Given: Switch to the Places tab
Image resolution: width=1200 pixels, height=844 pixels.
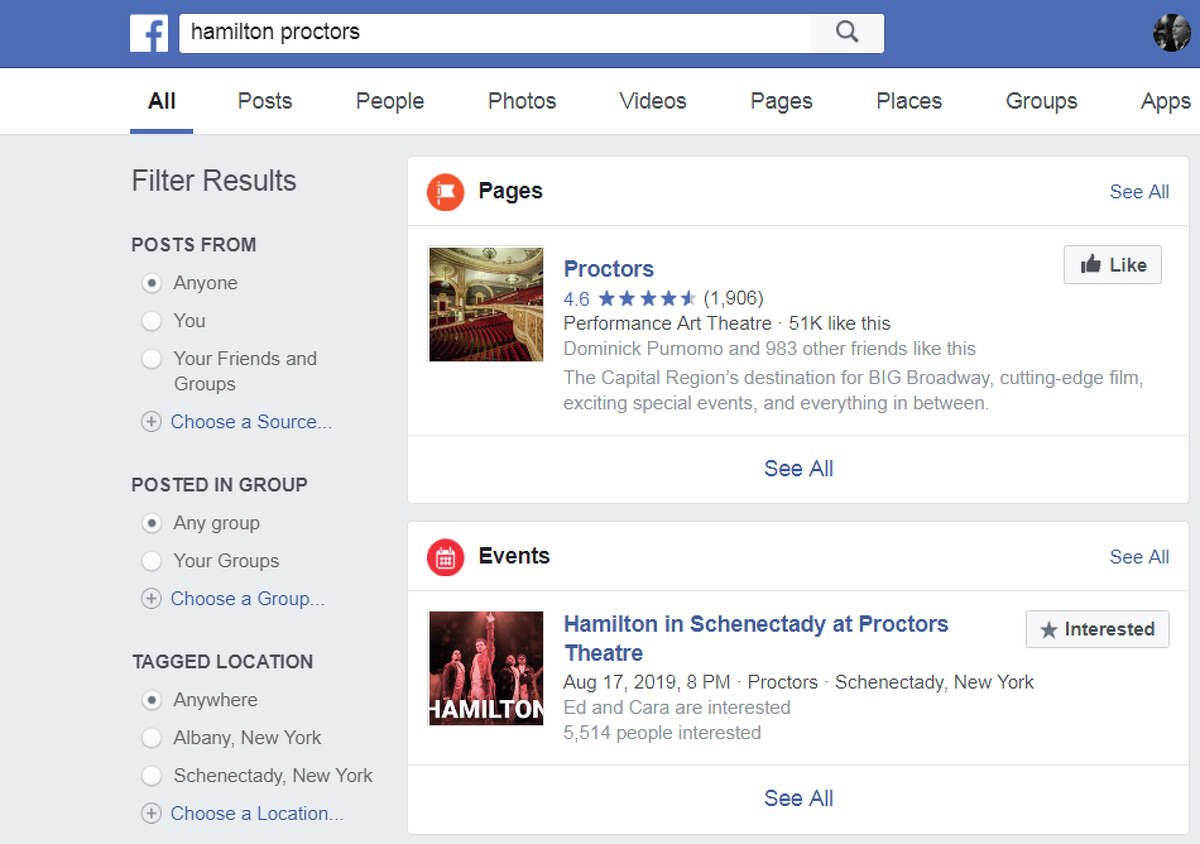Looking at the screenshot, I should coord(909,101).
